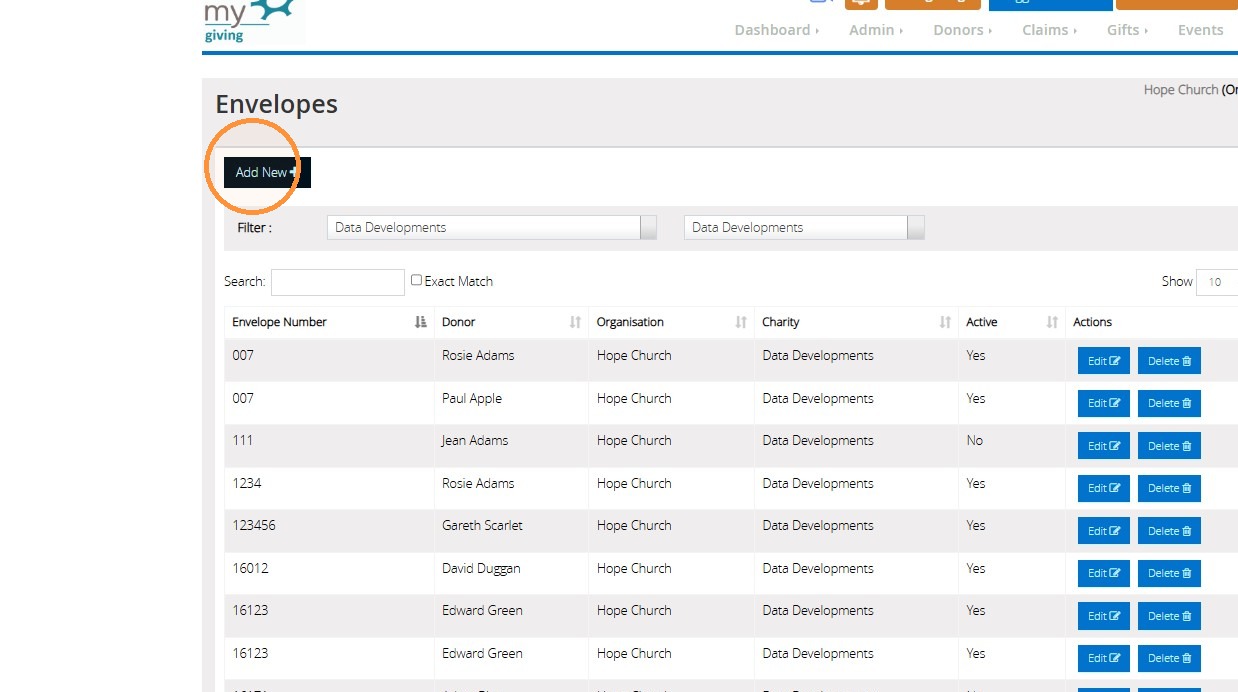Screen dimensions: 1238x692
Task: Click the Filter label
Action: [x=255, y=227]
